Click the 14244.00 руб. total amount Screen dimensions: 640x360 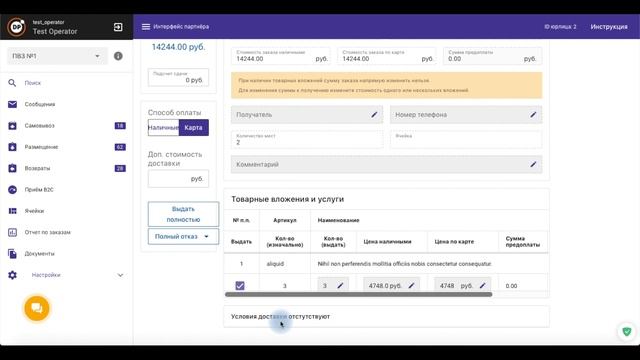pos(178,47)
